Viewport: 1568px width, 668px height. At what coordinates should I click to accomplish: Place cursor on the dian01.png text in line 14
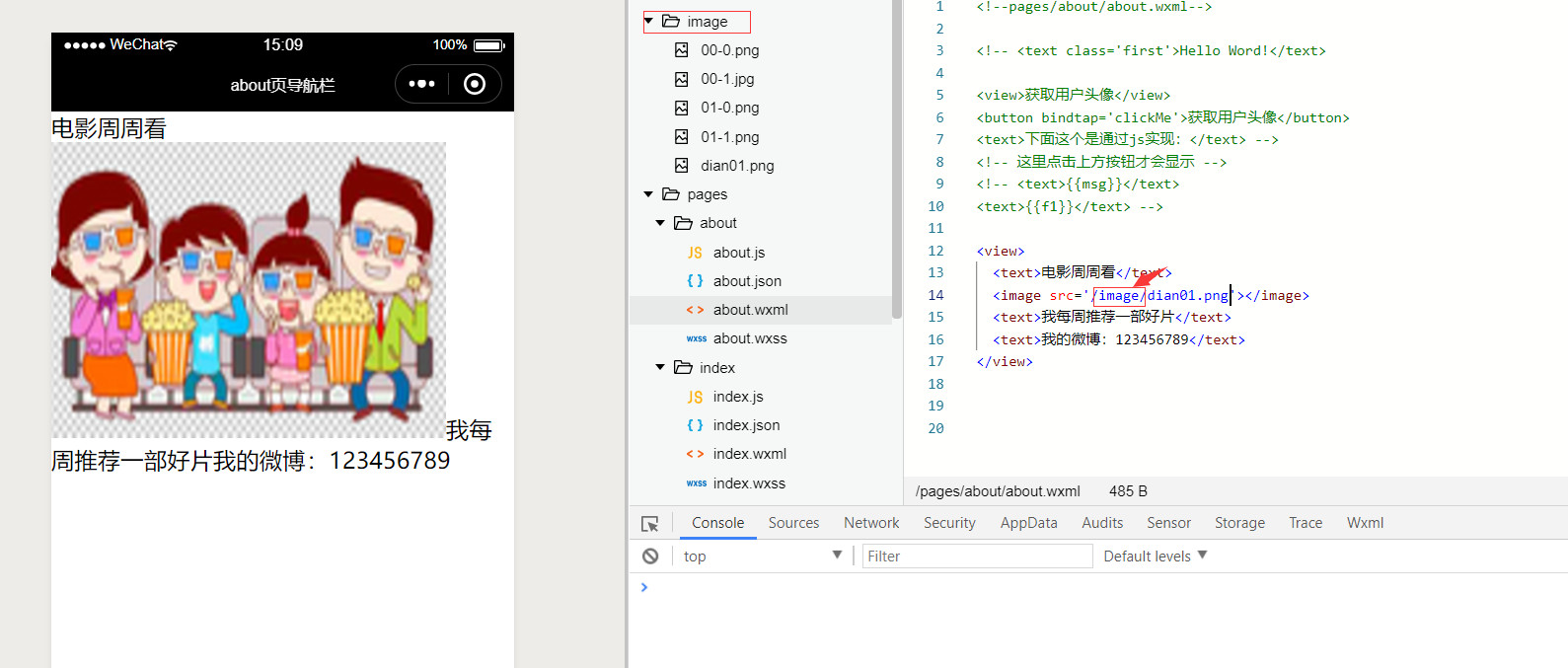[1188, 295]
